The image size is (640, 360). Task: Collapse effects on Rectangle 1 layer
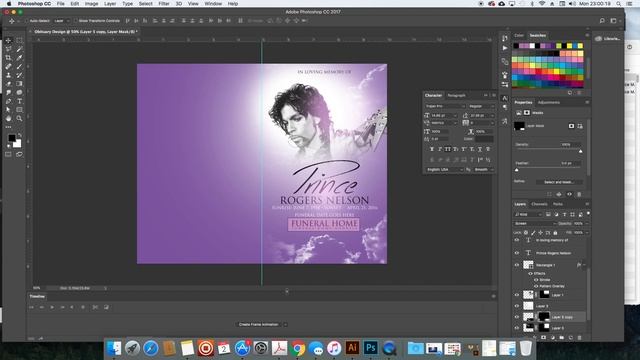point(584,265)
